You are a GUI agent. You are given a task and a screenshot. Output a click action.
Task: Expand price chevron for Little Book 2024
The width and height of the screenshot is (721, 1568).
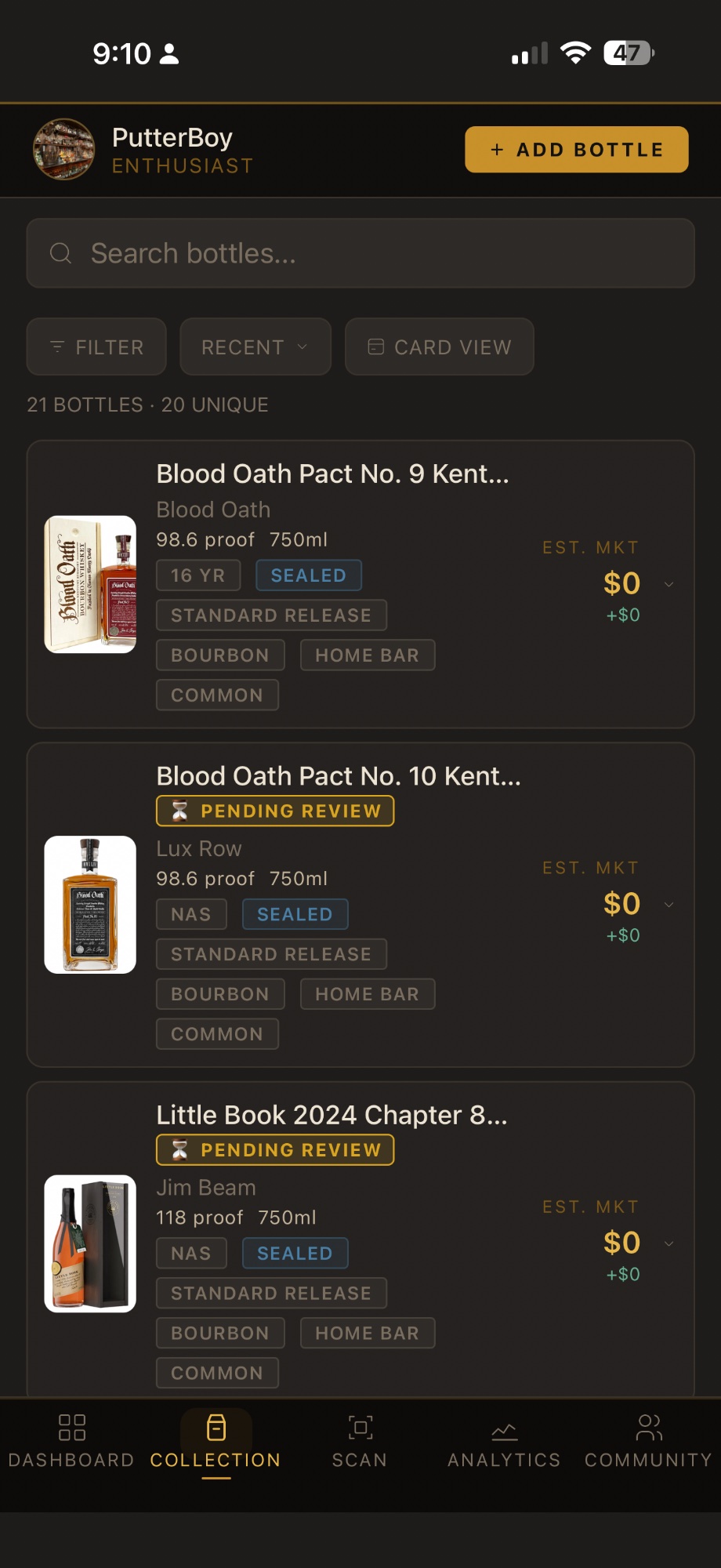(x=668, y=1243)
